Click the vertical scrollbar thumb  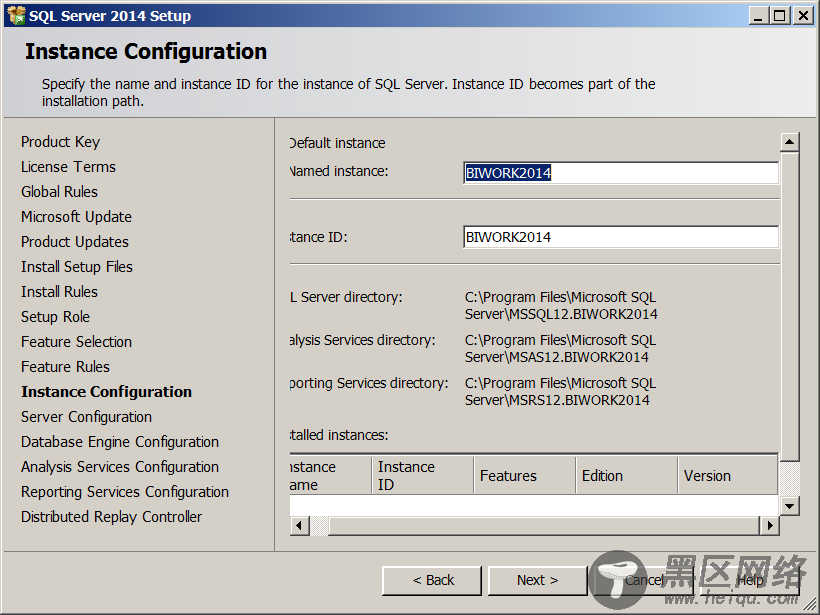click(789, 306)
